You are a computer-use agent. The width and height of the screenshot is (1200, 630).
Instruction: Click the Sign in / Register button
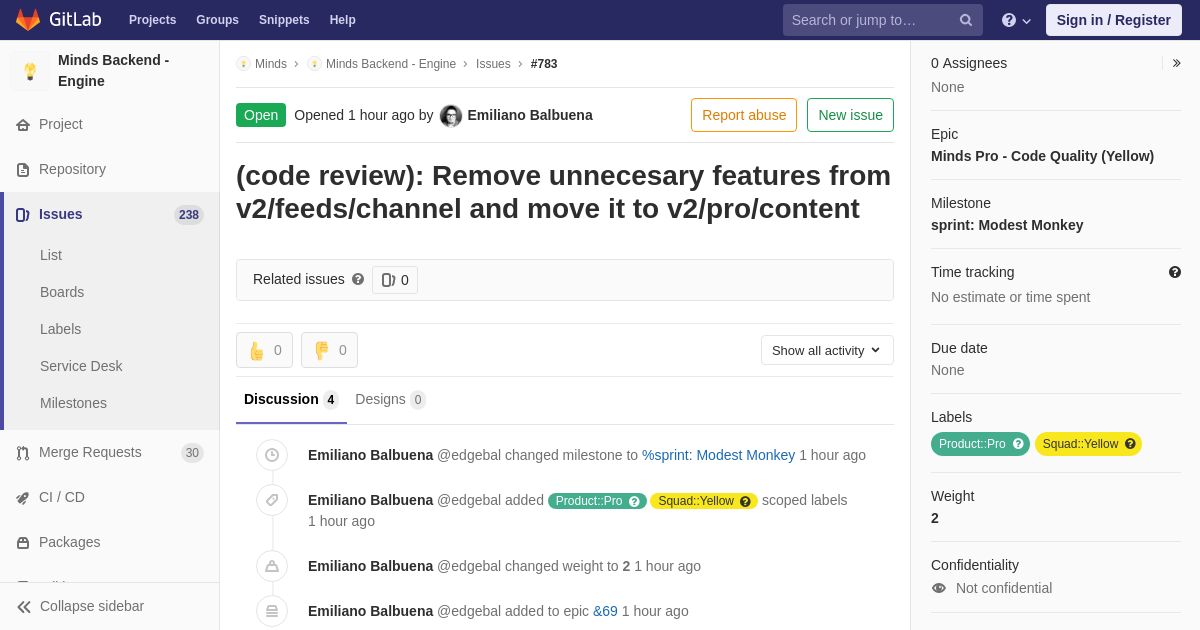coord(1113,20)
